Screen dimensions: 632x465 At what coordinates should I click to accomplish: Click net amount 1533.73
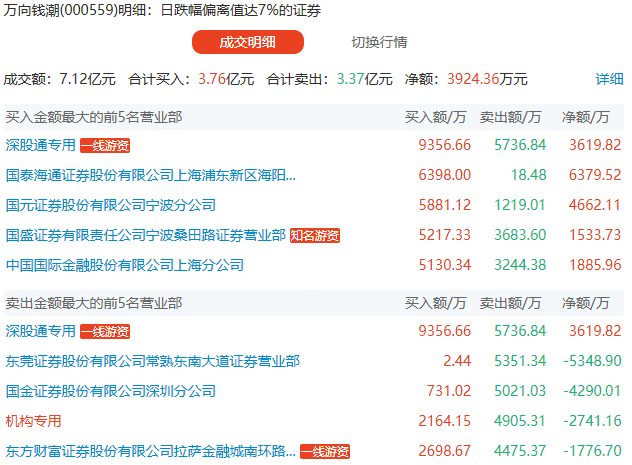pos(595,235)
